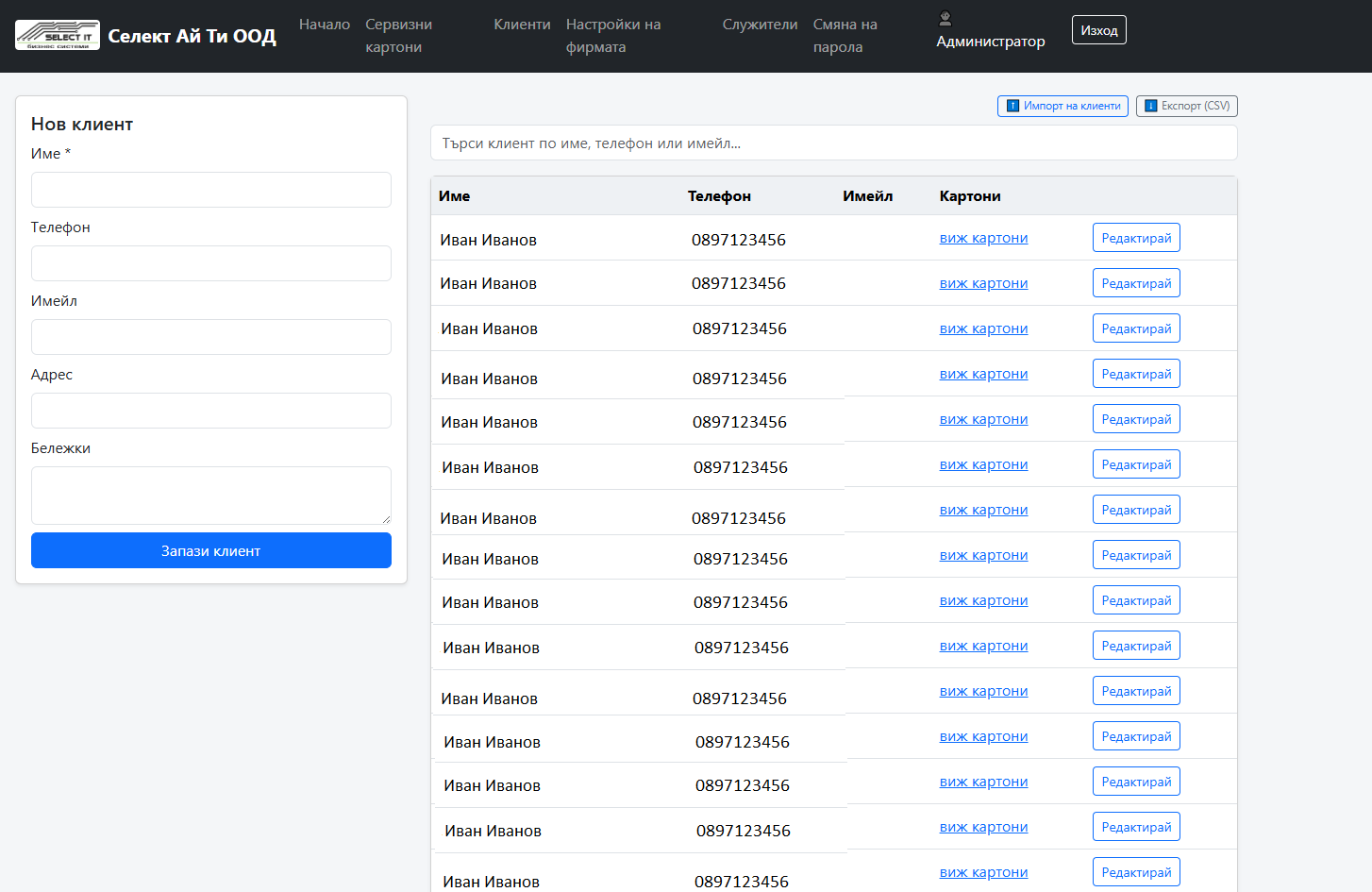Click the Име input in new client form
The height and width of the screenshot is (892, 1372).
coord(211,190)
